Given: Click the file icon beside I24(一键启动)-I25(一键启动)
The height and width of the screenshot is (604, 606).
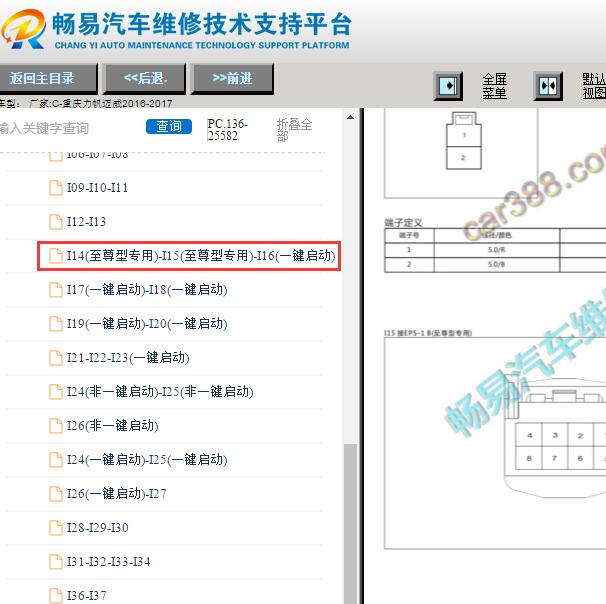Looking at the screenshot, I should (56, 460).
